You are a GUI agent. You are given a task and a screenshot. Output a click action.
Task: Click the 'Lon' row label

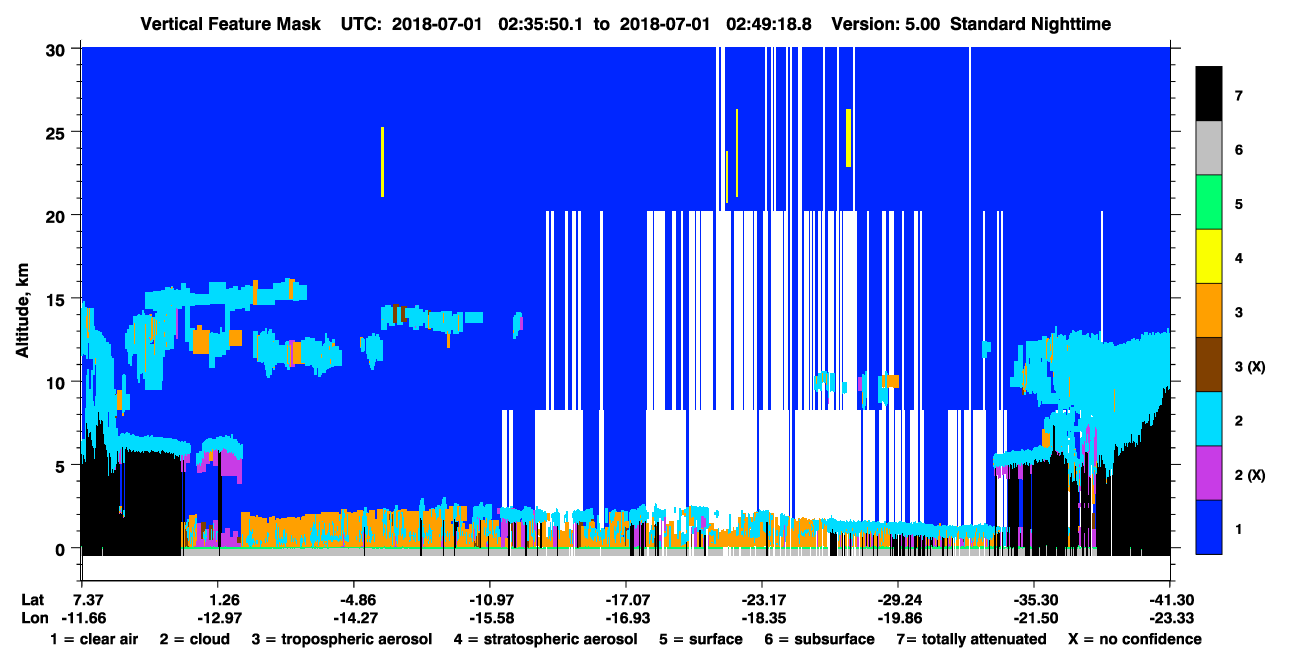34,618
